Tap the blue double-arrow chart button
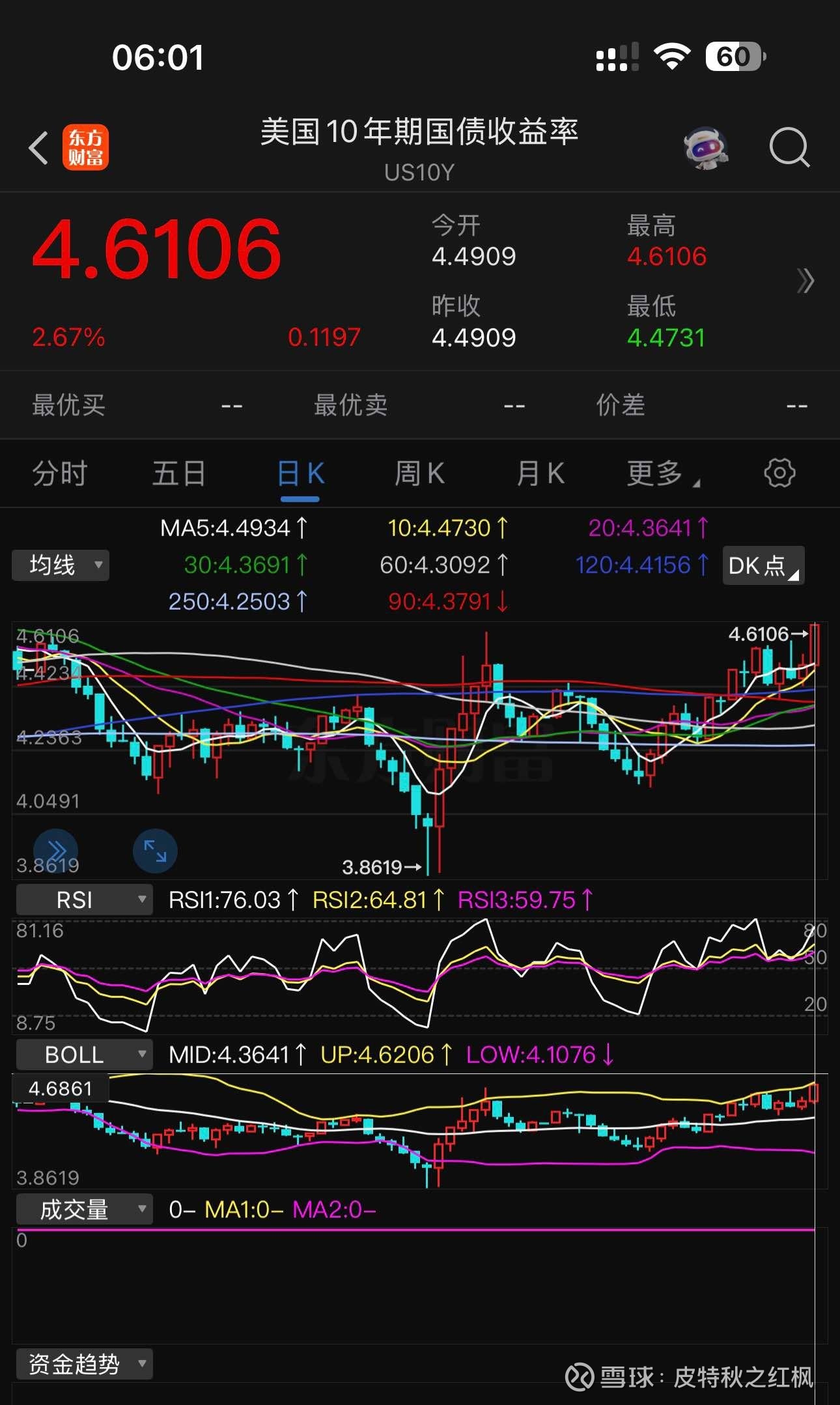This screenshot has width=840, height=1405. pyautogui.click(x=56, y=851)
